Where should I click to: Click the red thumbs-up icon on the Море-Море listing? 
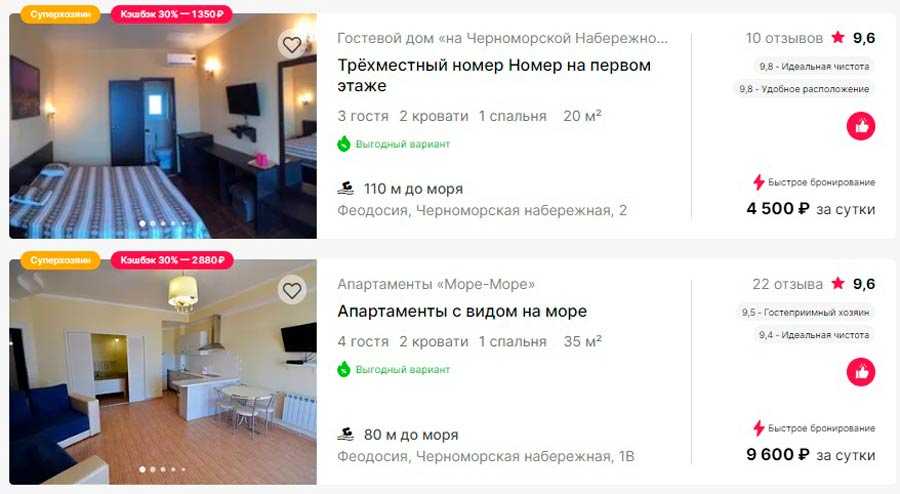point(861,372)
